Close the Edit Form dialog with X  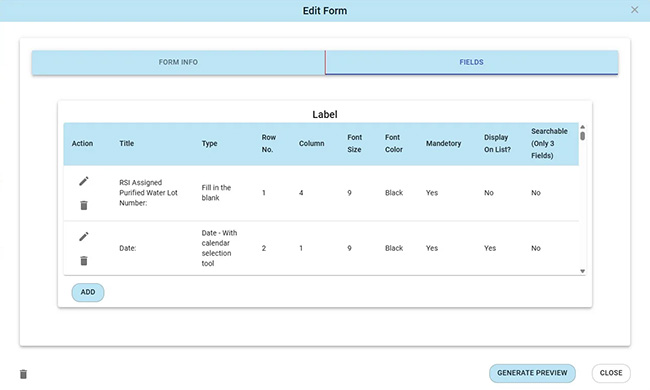pyautogui.click(x=635, y=10)
